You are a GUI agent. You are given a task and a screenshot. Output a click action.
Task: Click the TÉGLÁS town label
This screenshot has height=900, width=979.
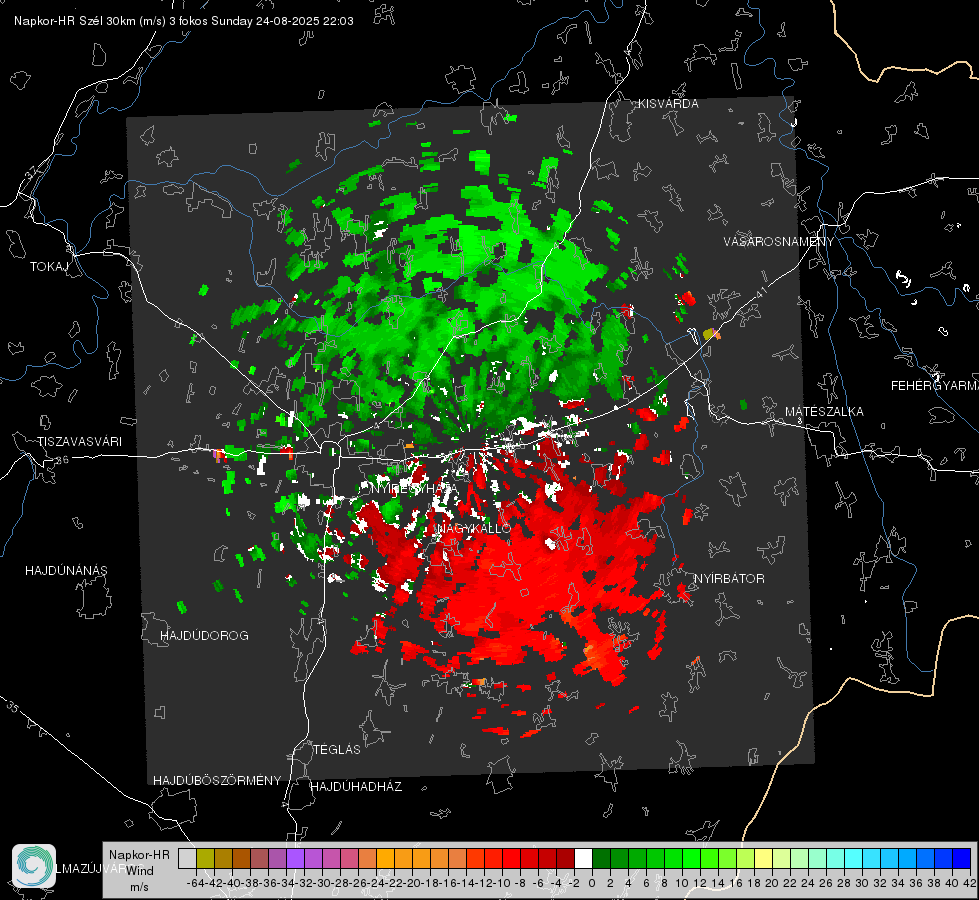(337, 749)
